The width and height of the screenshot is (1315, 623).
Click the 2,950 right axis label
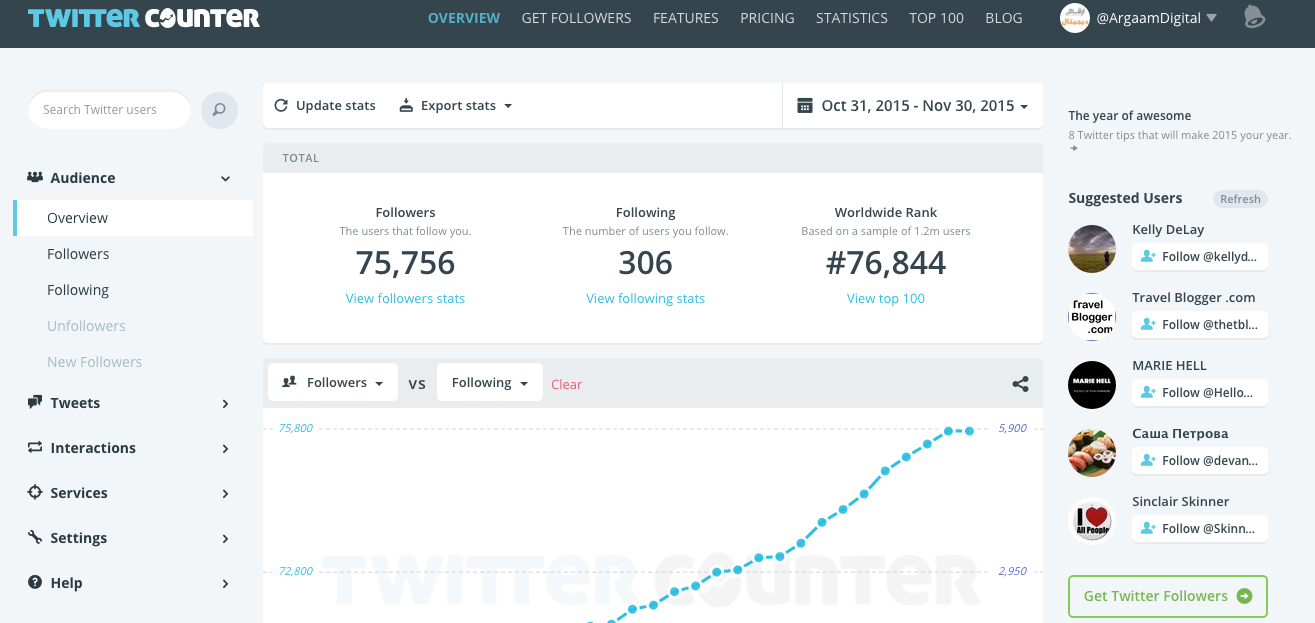pyautogui.click(x=1012, y=571)
